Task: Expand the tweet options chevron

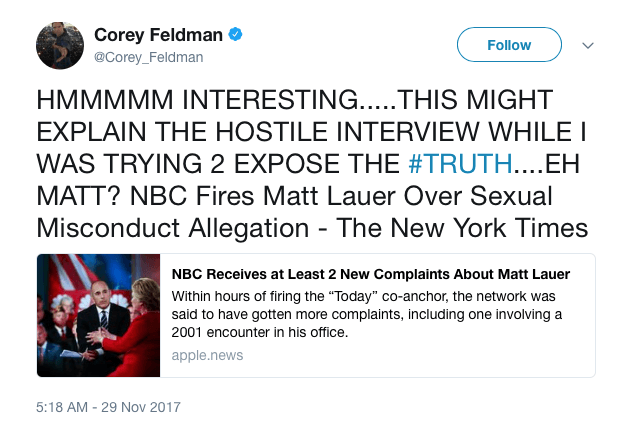Action: click(x=588, y=45)
